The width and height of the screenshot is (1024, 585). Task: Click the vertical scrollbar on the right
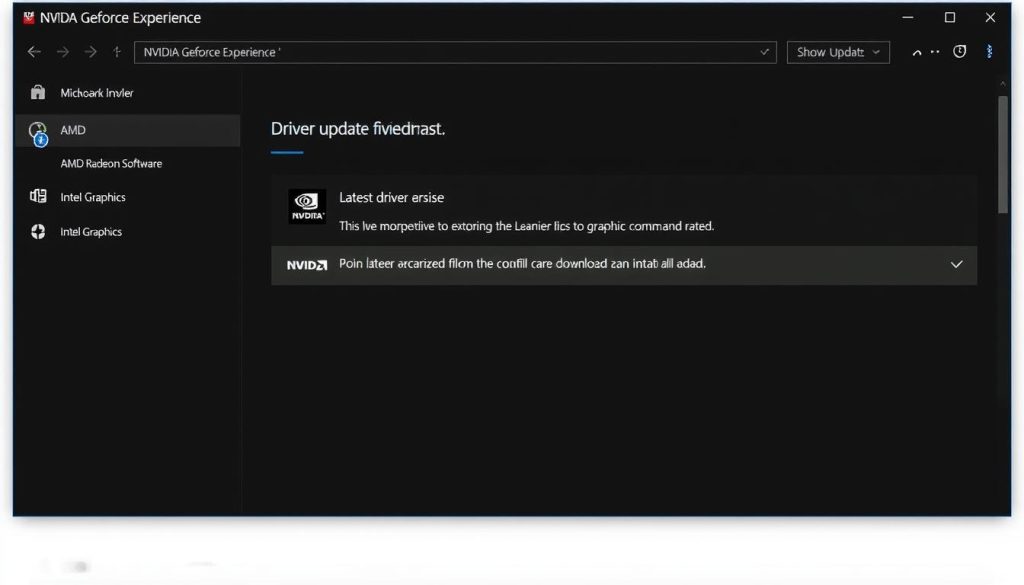point(1002,155)
